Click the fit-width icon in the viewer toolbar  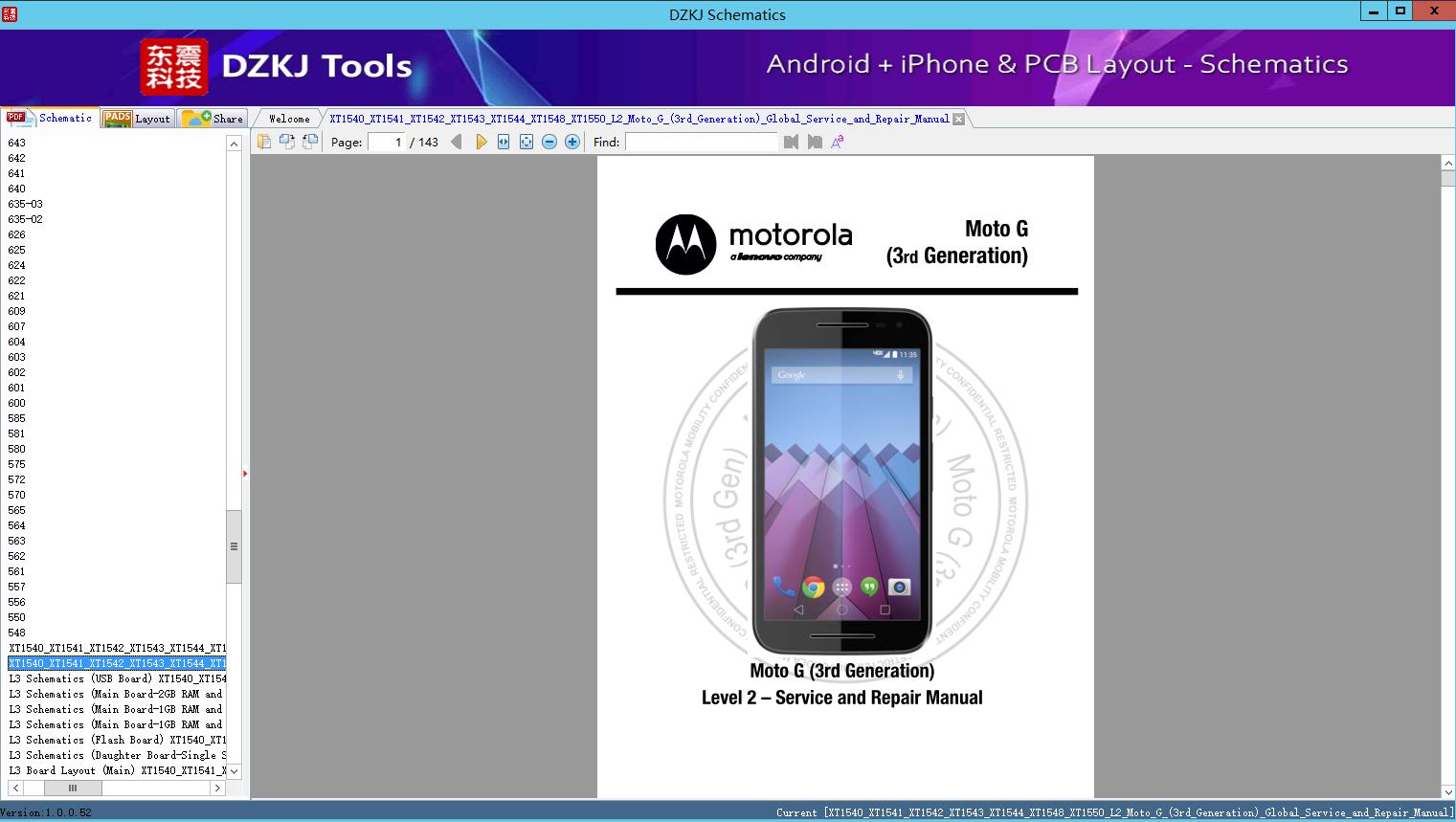504,142
